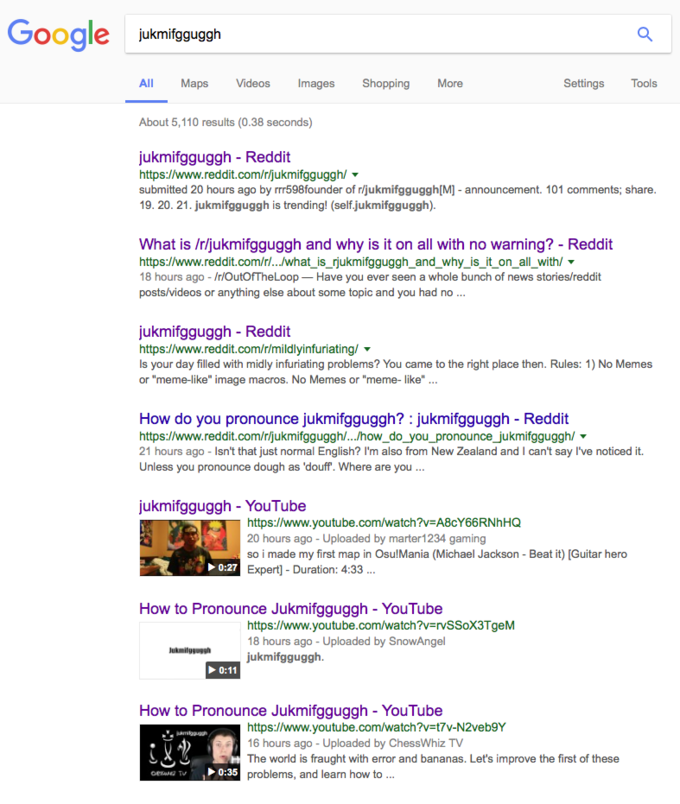Click 'Uploaded by SnowAngel' text
Screen dimensions: 680x804
(384, 641)
